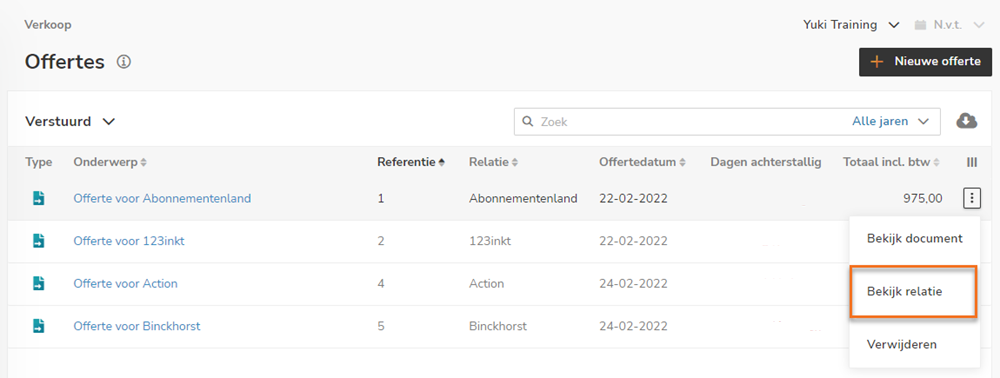Choose Verwijderen in context menu
The height and width of the screenshot is (378, 1000).
[915, 345]
